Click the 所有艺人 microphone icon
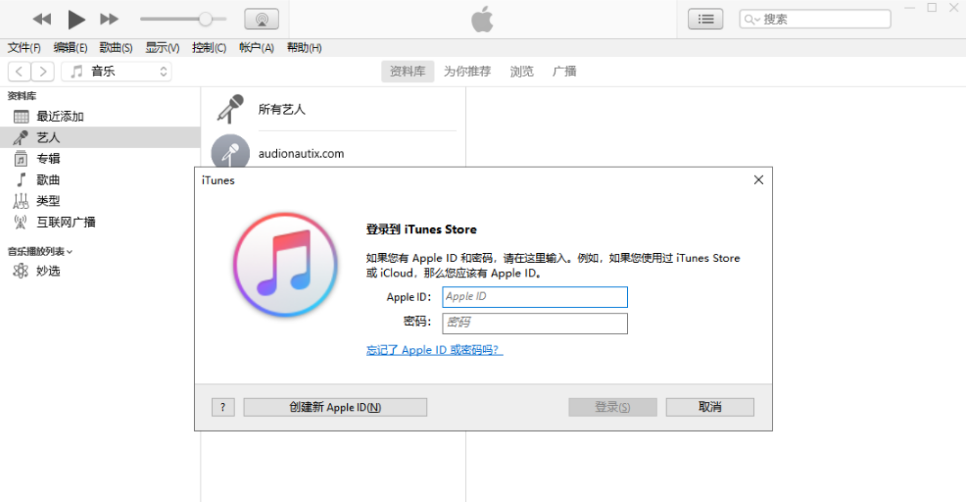The width and height of the screenshot is (966, 502). pos(230,109)
